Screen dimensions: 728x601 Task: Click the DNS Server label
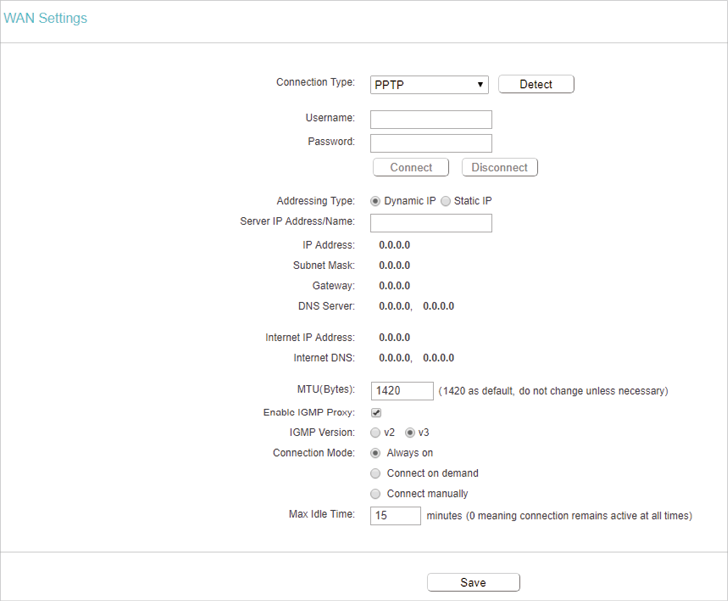[326, 307]
